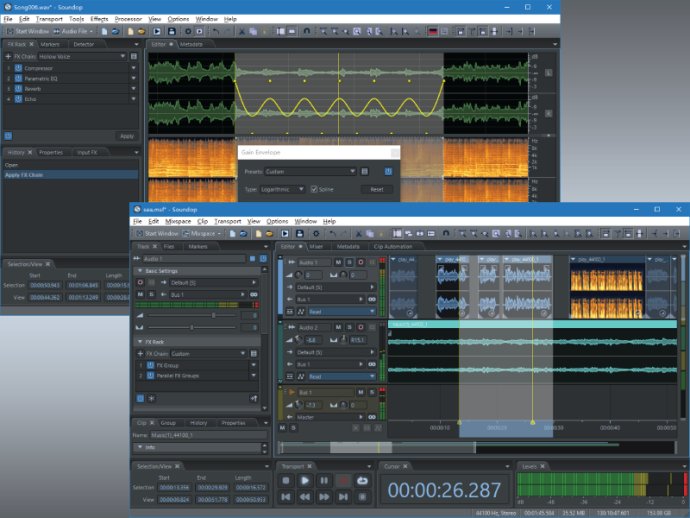Viewport: 690px width, 518px height.
Task: Mute the Audio 1 track in the editor
Action: point(338,262)
